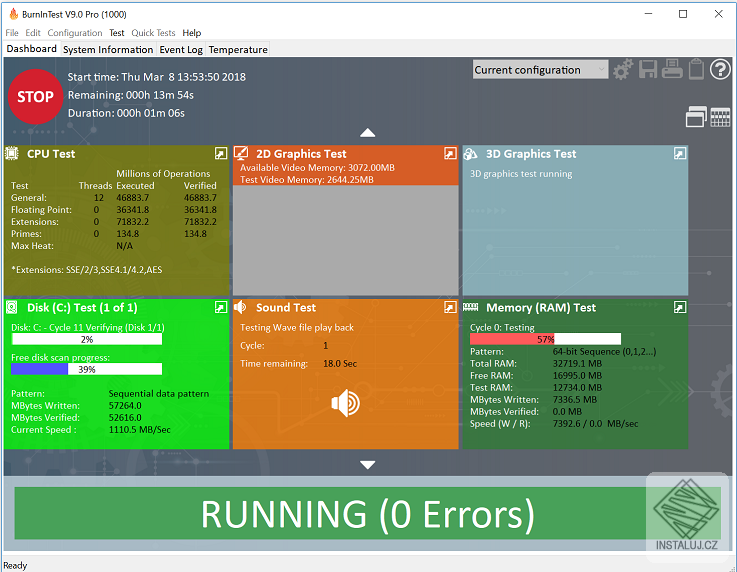Screen dimensions: 737x572
Task: Click the 2D Graphics gray test area
Action: click(x=345, y=240)
